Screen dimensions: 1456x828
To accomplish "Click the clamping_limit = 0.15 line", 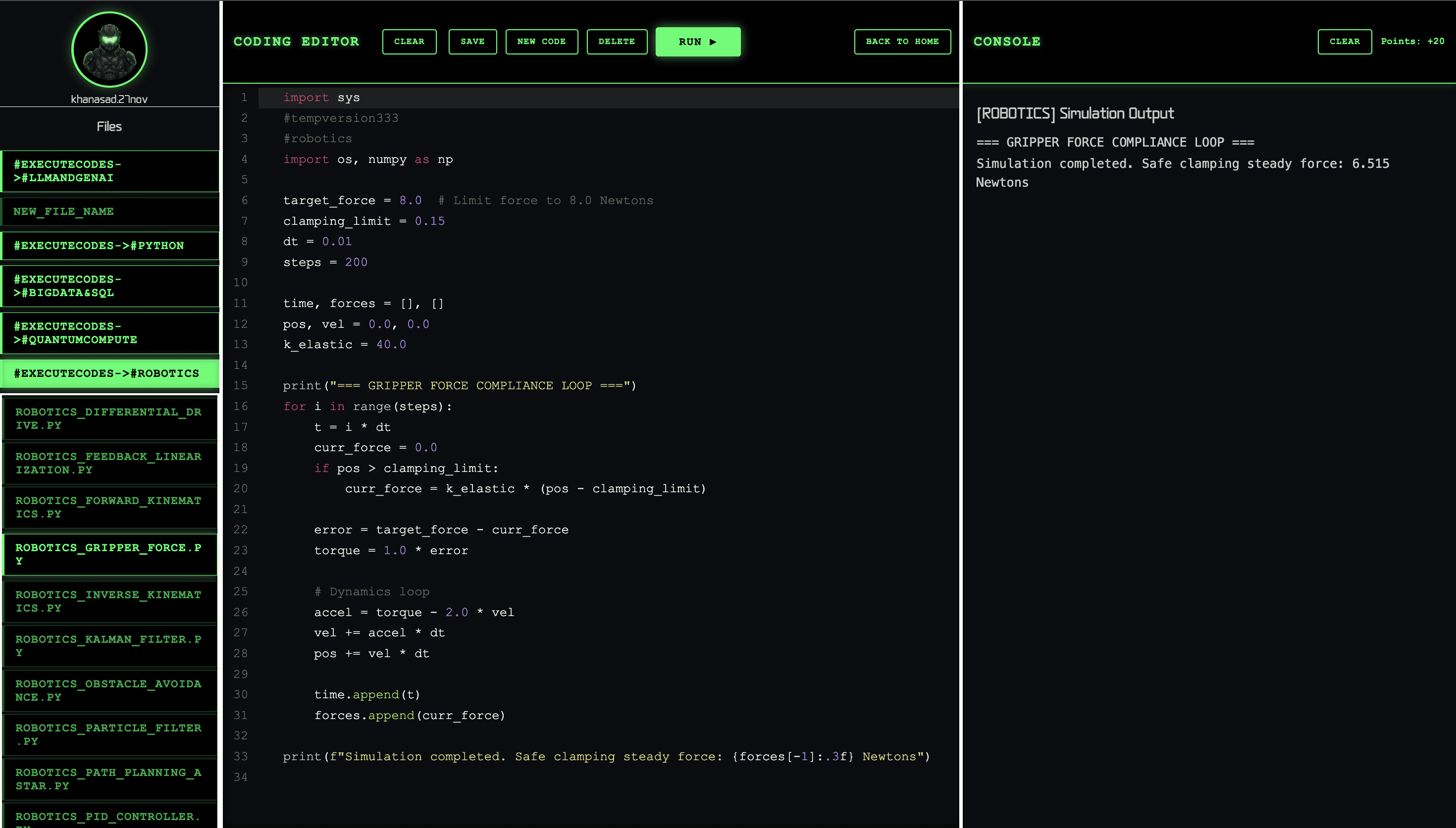I will (x=364, y=221).
